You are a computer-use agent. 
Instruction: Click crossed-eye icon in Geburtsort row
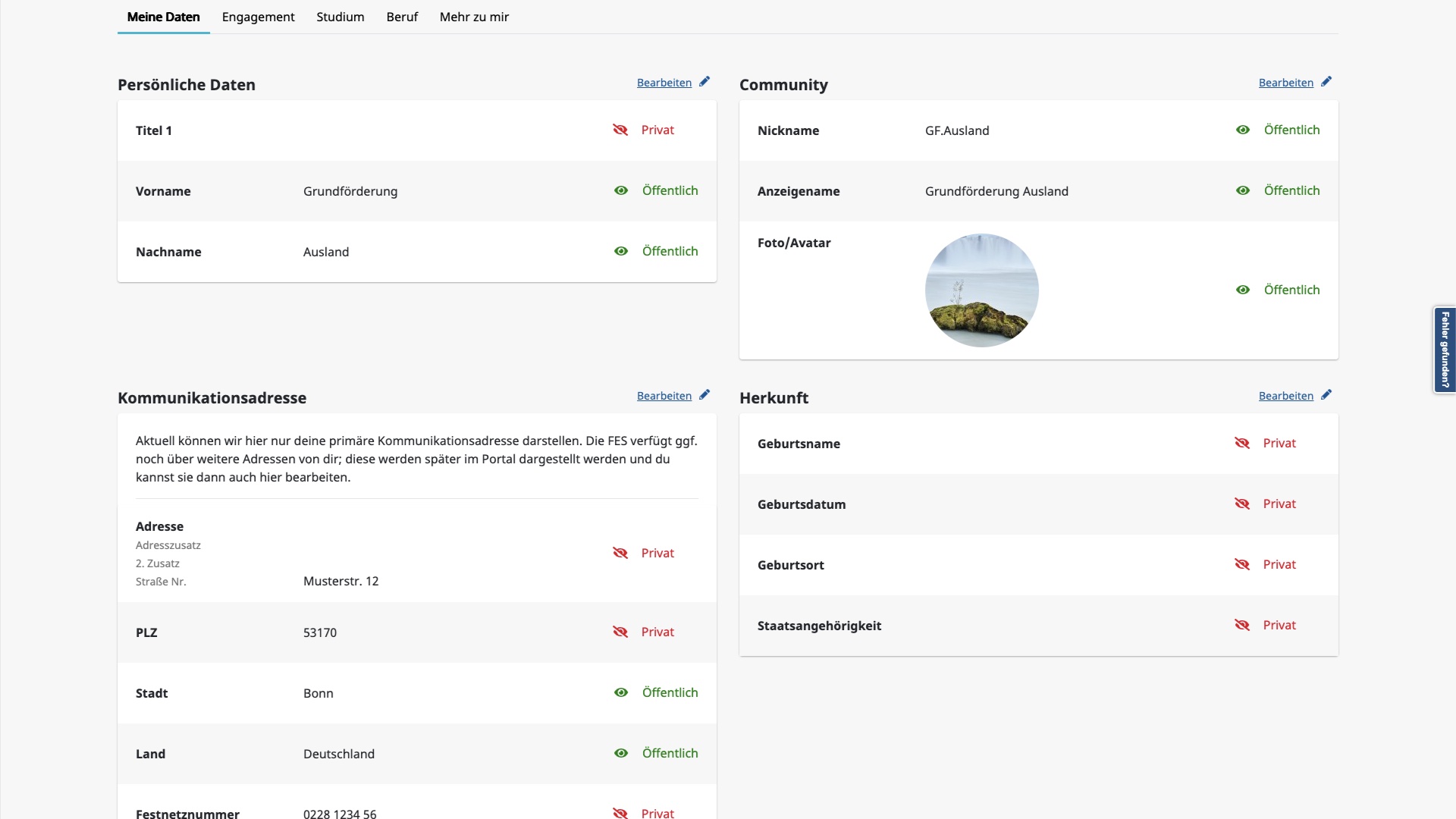pyautogui.click(x=1242, y=564)
